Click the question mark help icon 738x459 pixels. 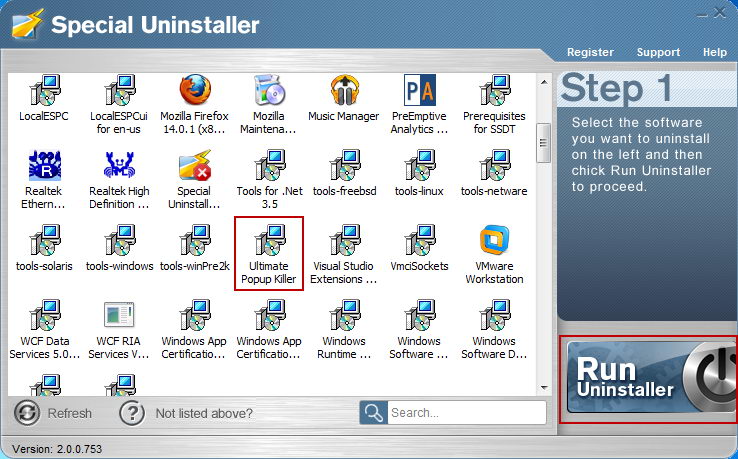[x=132, y=413]
